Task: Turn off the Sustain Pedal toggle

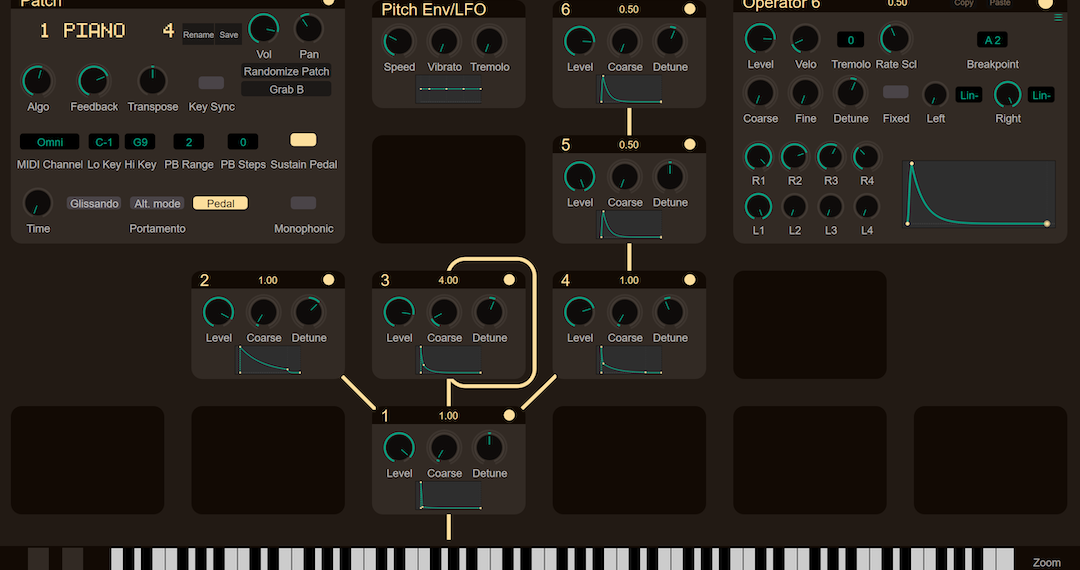Action: pos(303,140)
